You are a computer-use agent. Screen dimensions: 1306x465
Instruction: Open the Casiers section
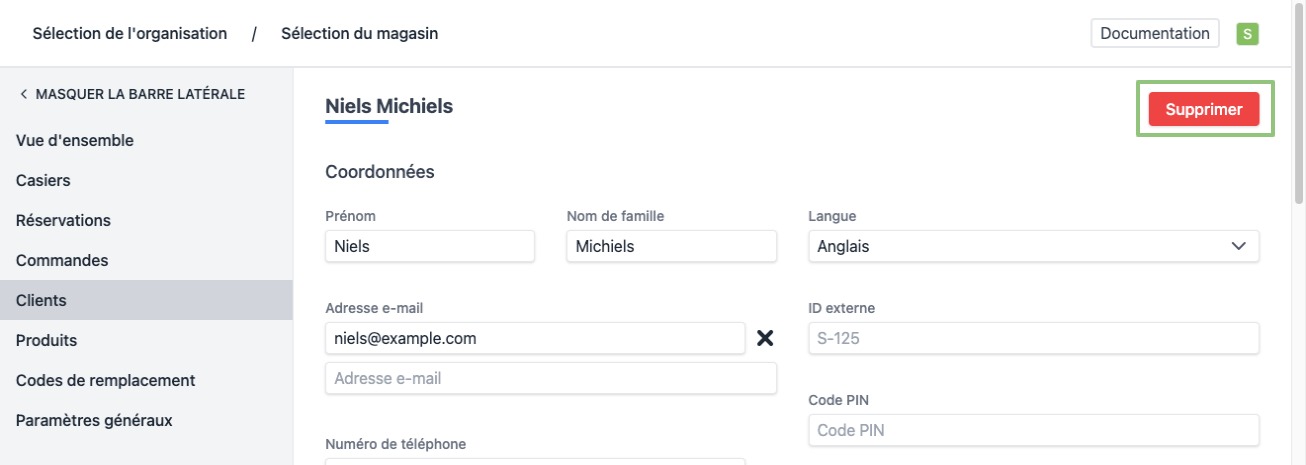tap(43, 180)
